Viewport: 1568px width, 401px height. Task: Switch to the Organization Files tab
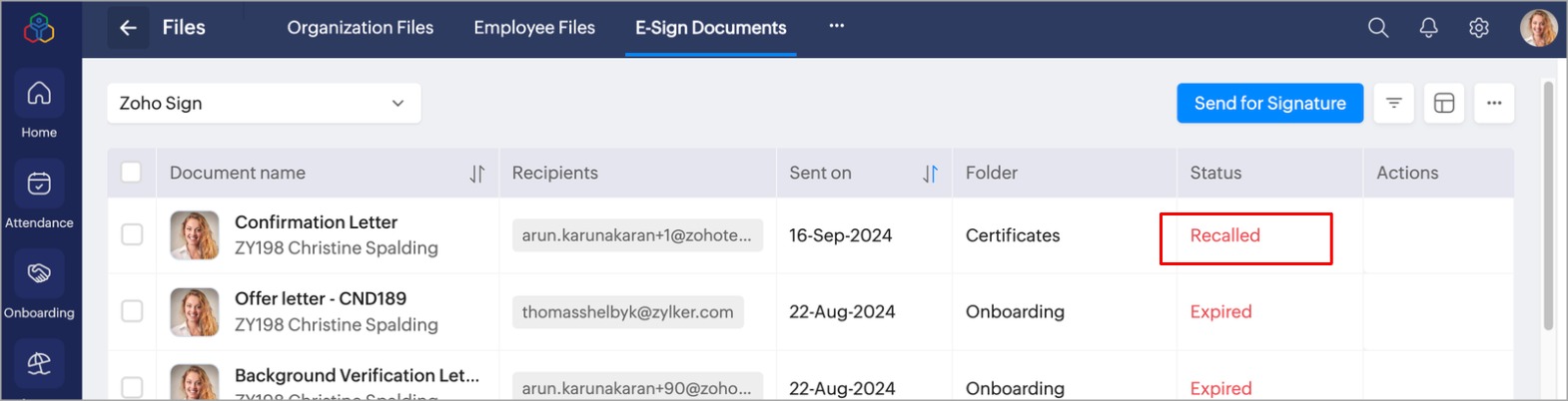(360, 28)
